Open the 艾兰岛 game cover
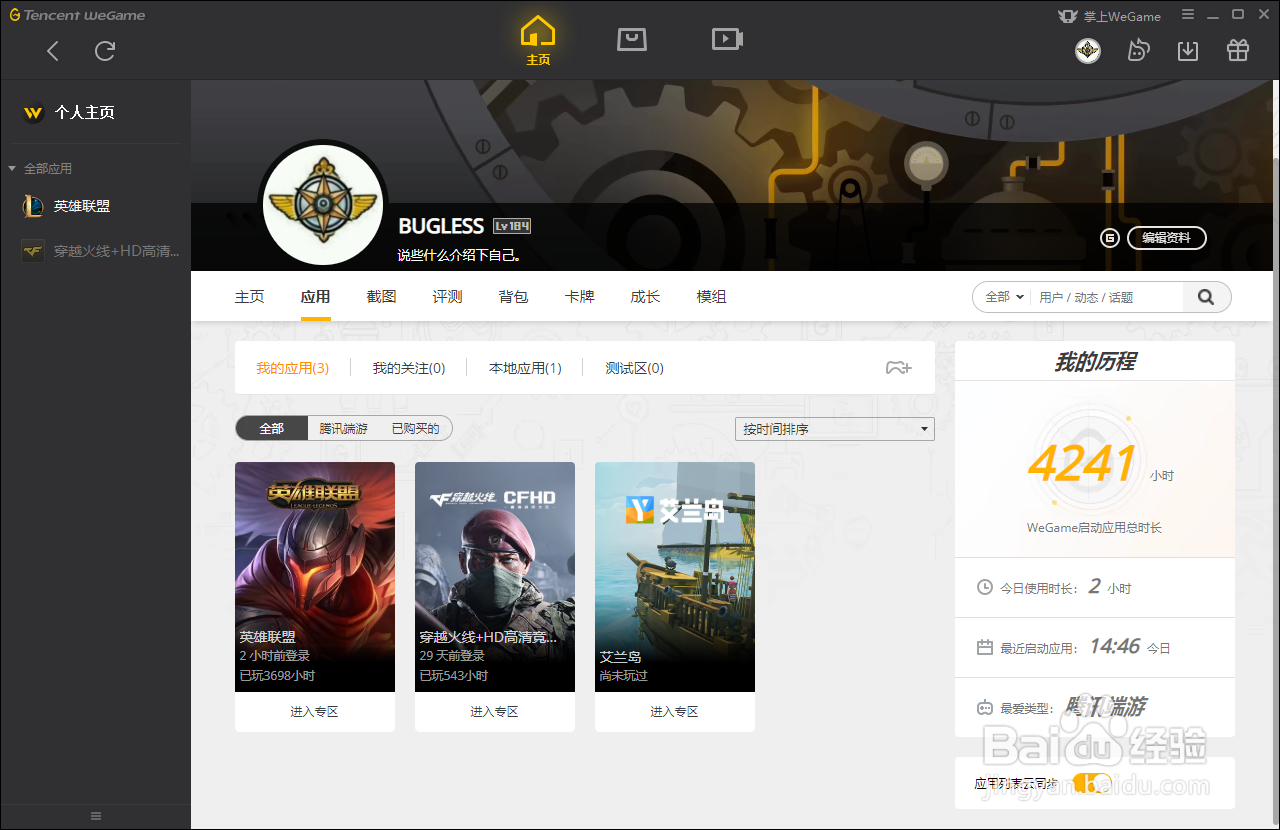The height and width of the screenshot is (830, 1280). (x=675, y=577)
